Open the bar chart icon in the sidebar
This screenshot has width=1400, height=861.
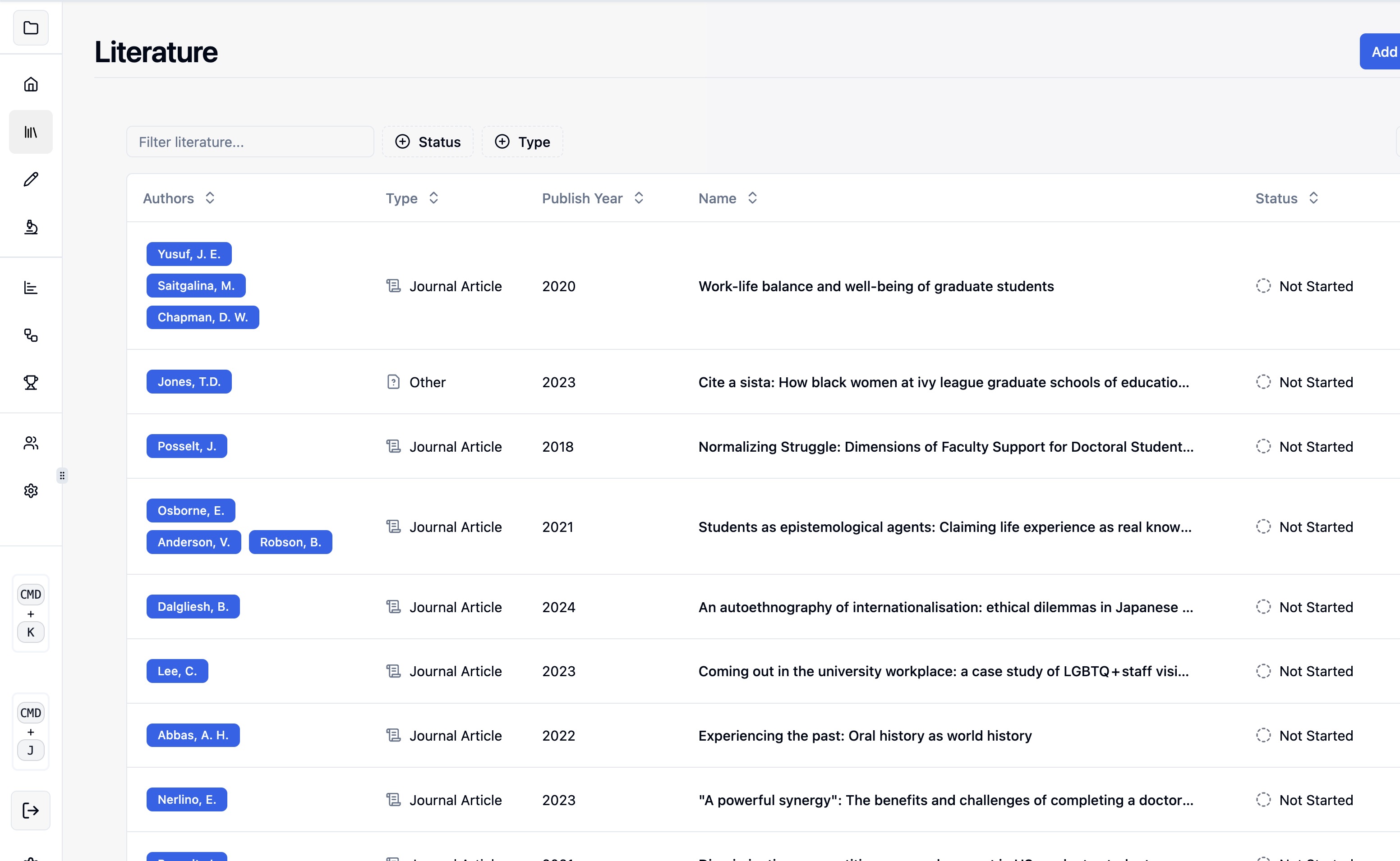point(31,288)
